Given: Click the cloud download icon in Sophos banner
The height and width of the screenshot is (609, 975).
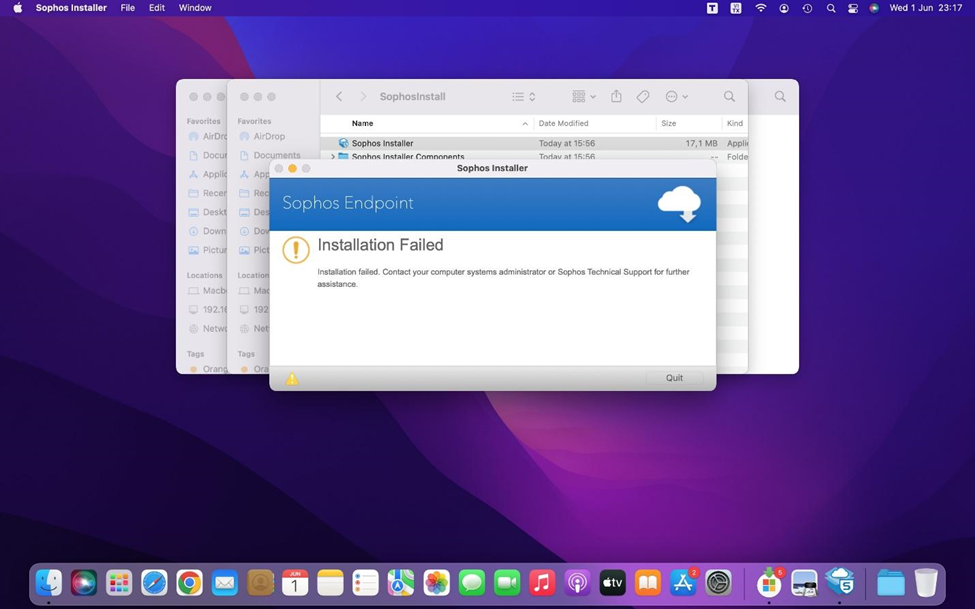Looking at the screenshot, I should 679,203.
